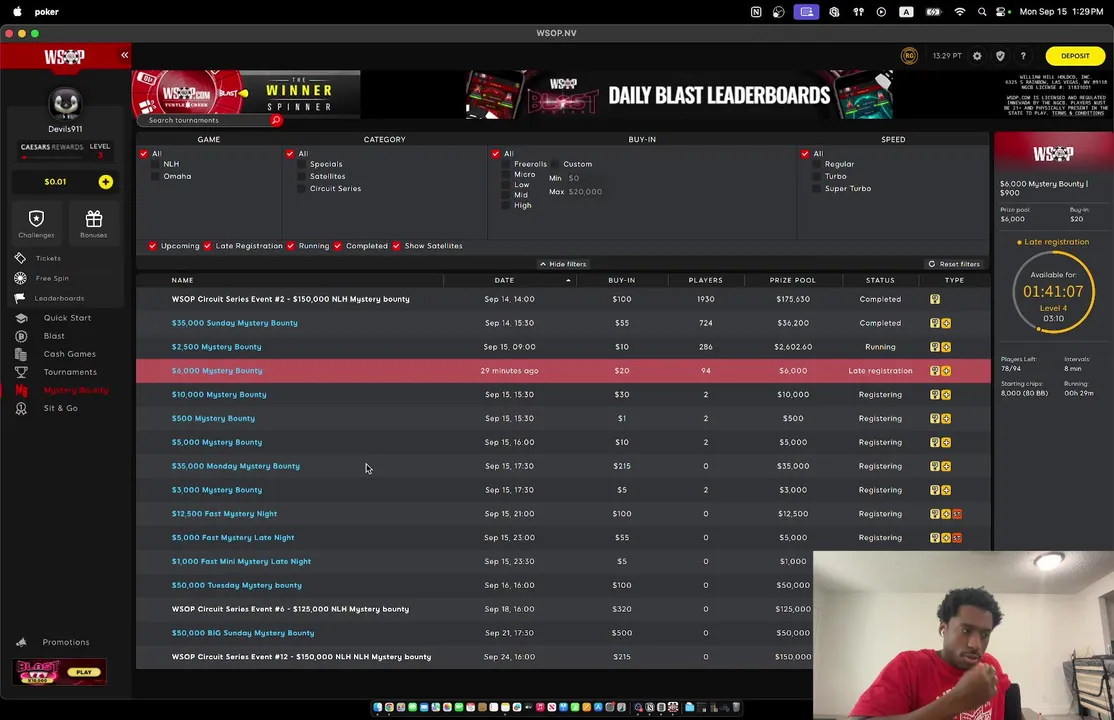This screenshot has width=1114, height=720.
Task: Check the Circuit Series filter
Action: tap(301, 188)
